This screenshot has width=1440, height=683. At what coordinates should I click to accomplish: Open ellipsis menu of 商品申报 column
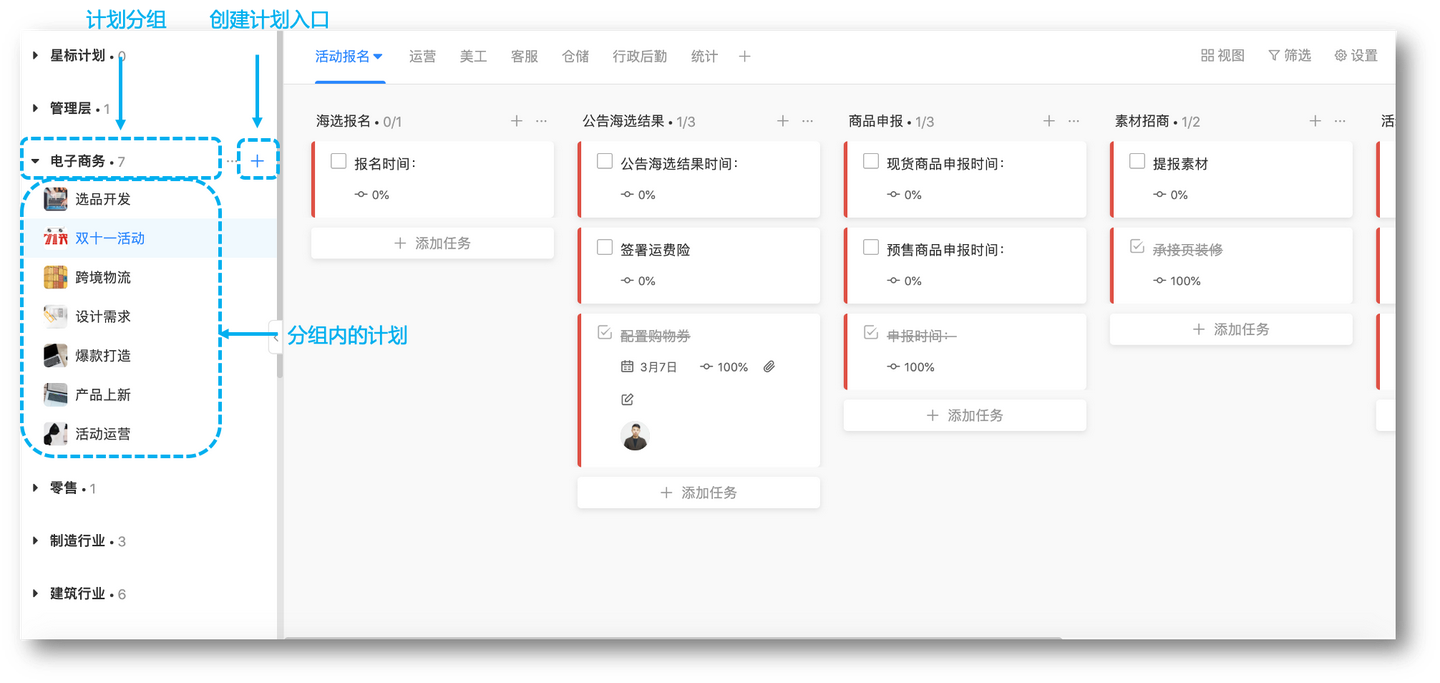click(1074, 121)
